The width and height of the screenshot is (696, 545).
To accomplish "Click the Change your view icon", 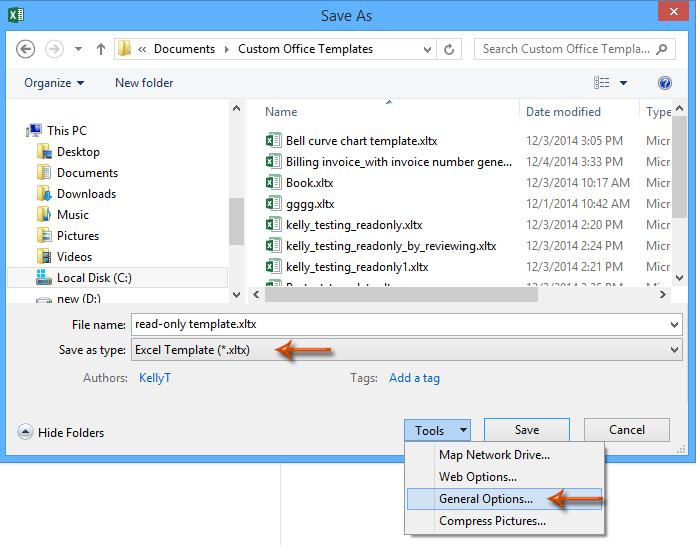I will [602, 83].
